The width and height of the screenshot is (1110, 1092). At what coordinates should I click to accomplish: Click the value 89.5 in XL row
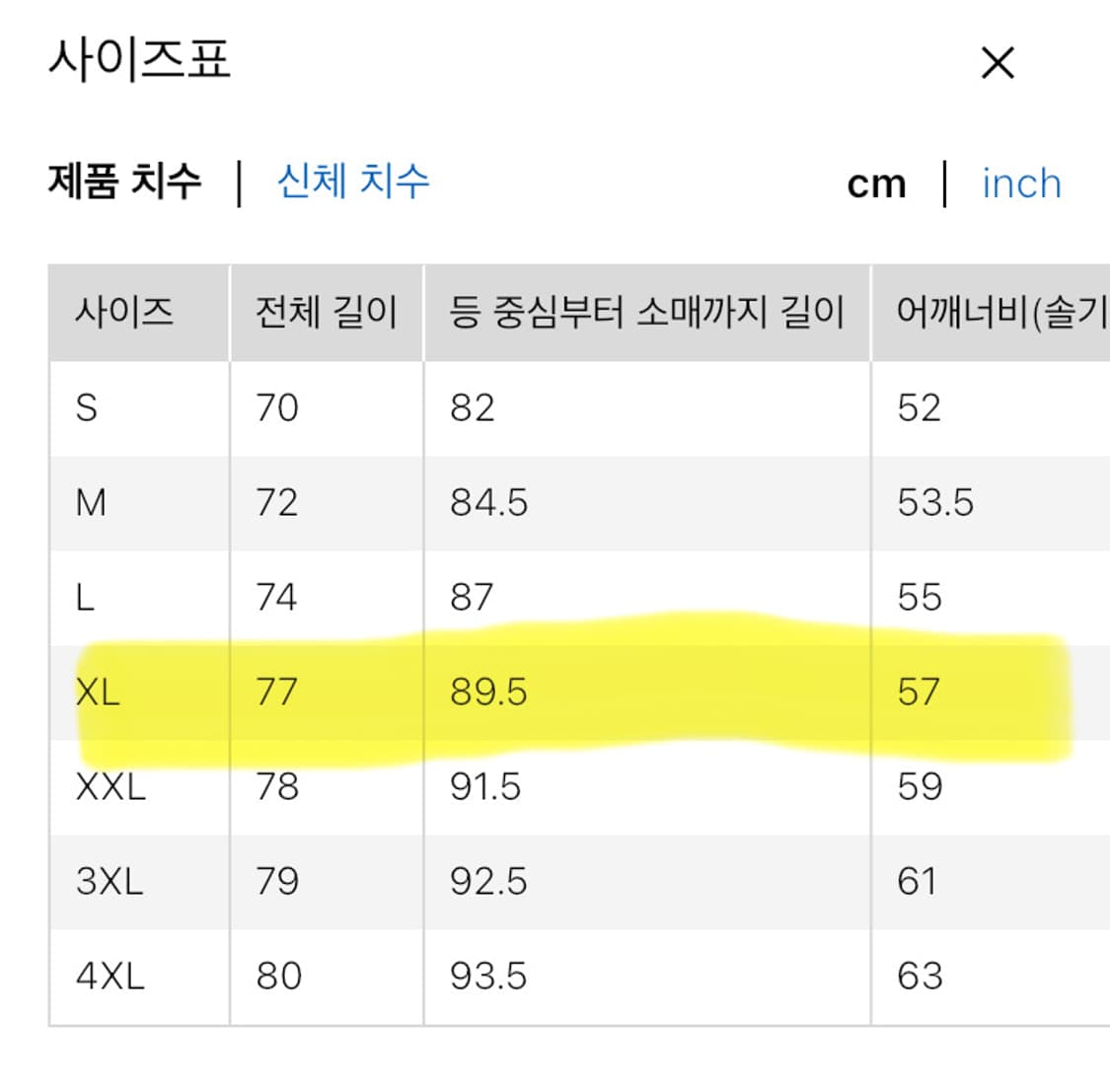(x=485, y=692)
